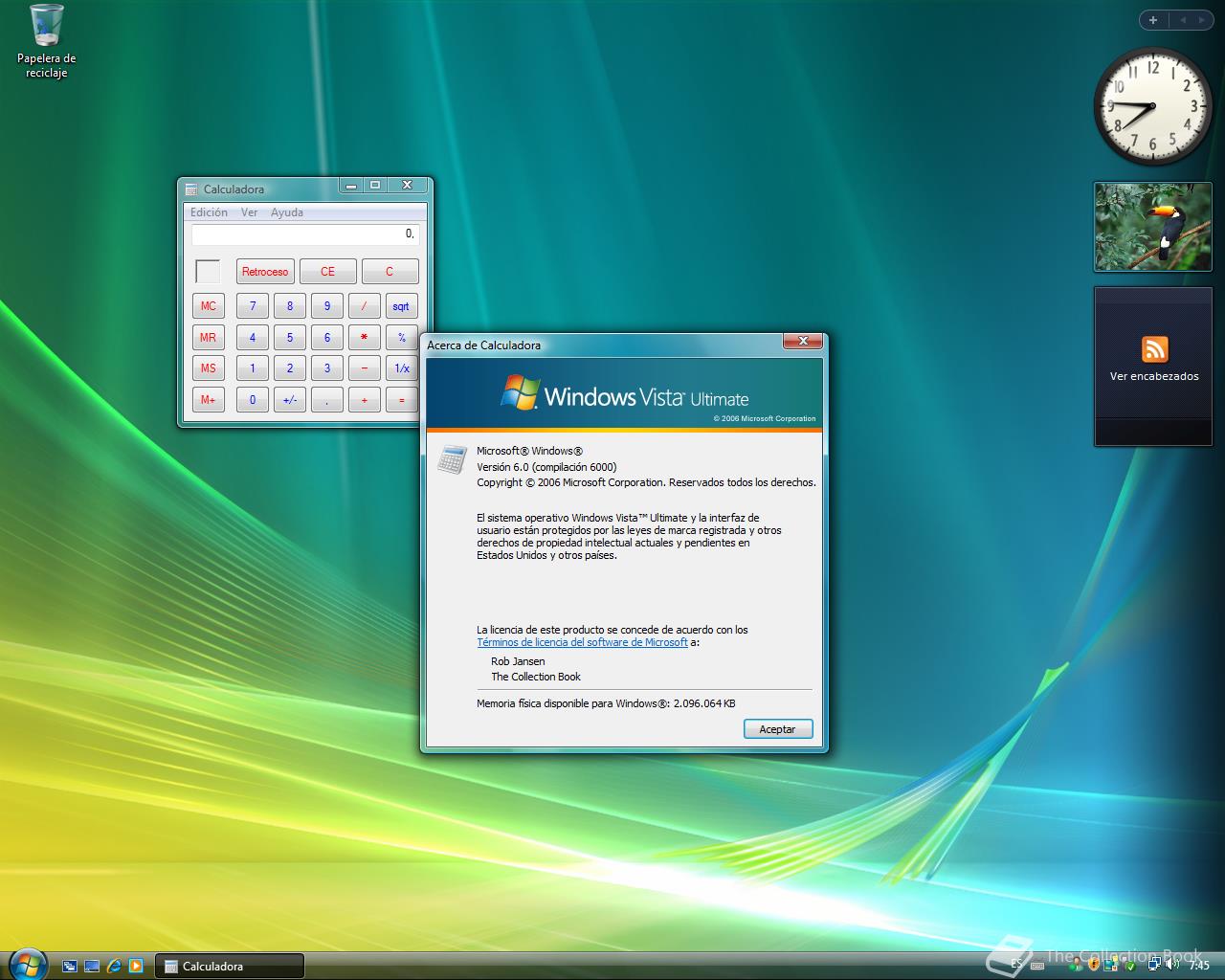Image resolution: width=1225 pixels, height=980 pixels.
Task: Click the multiplication * button
Action: (x=365, y=338)
